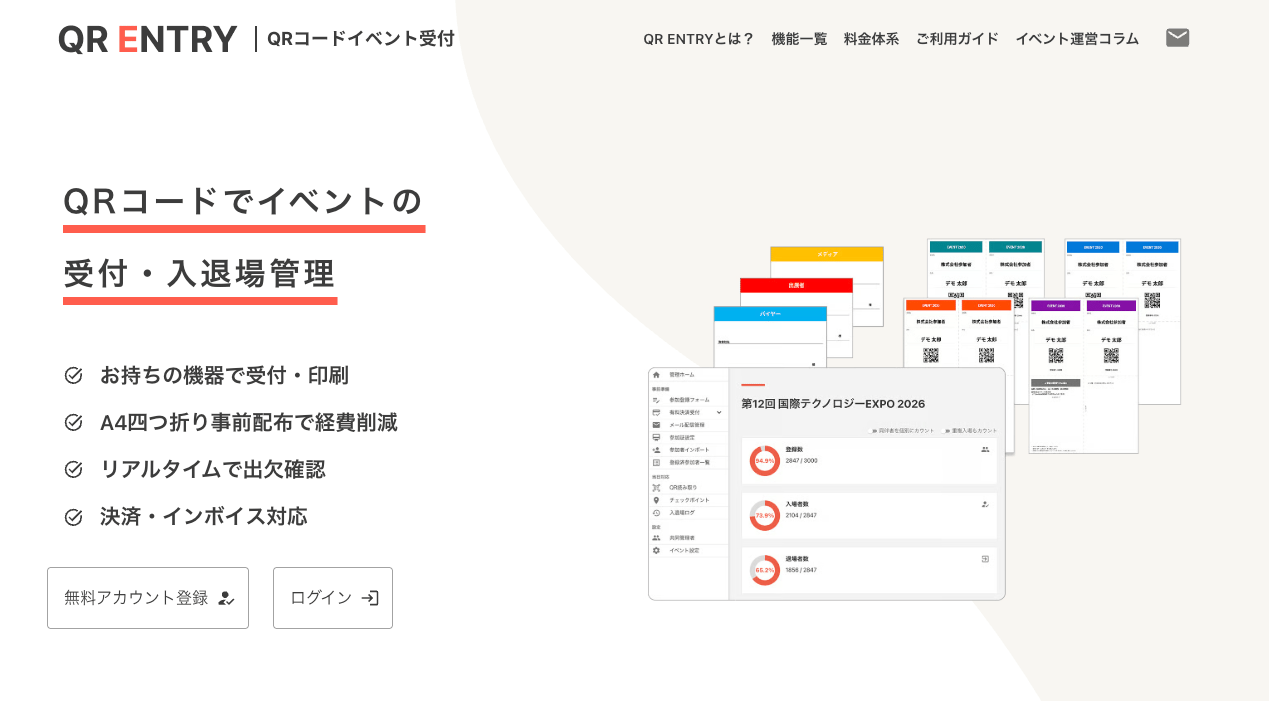Image resolution: width=1269 pixels, height=701 pixels.
Task: Click the add-person icon for 参加者インポート
Action: 657,450
